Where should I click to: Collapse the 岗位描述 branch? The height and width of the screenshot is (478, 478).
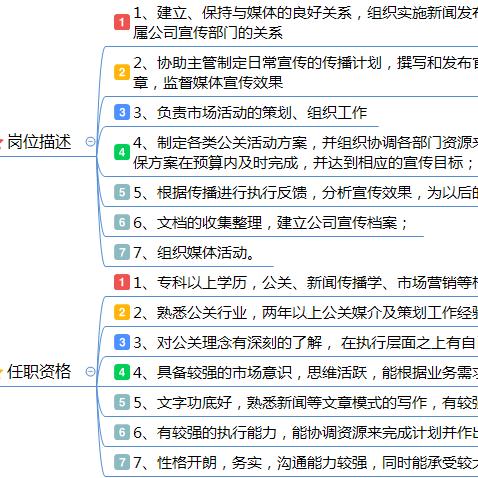[x=90, y=142]
